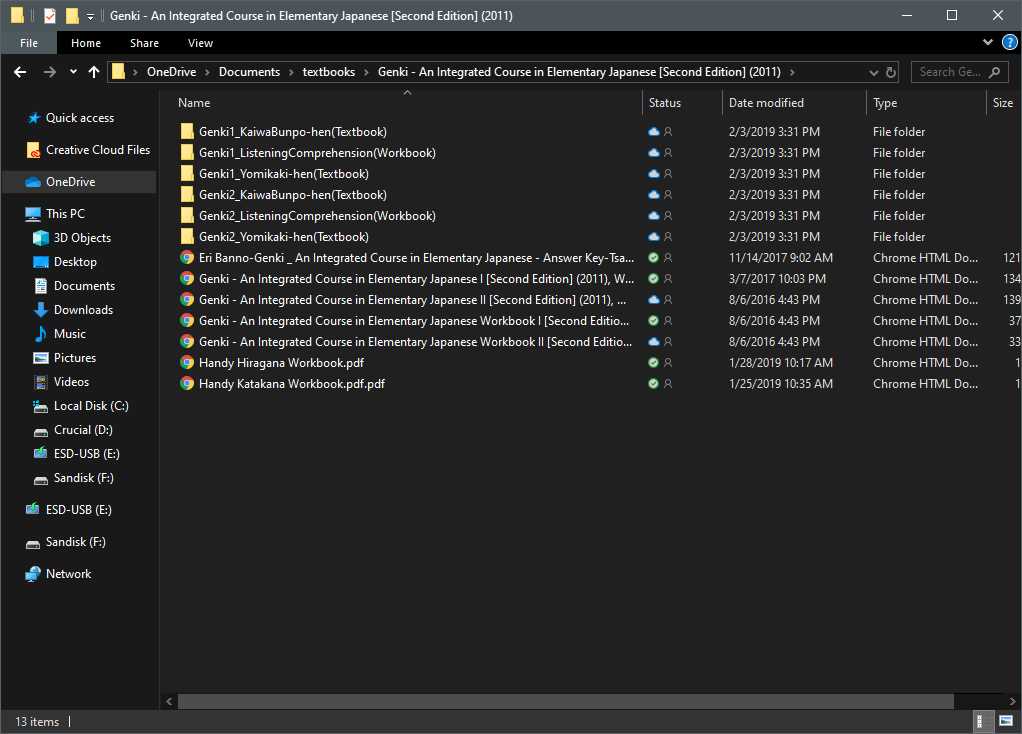This screenshot has height=734, width=1022.
Task: Go back with the Back arrow
Action: tap(20, 72)
